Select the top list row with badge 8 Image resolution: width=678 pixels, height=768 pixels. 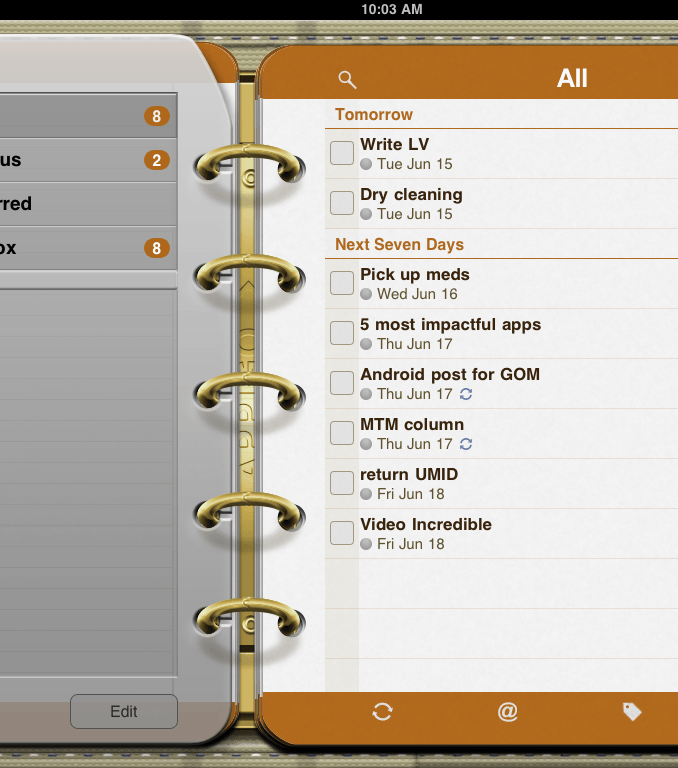pyautogui.click(x=88, y=116)
